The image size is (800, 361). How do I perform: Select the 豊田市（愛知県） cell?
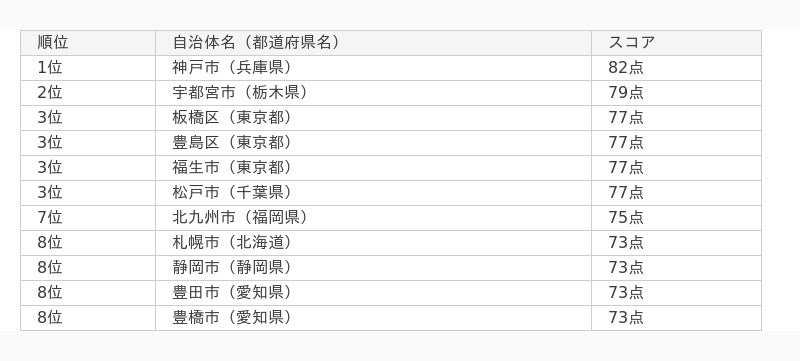click(373, 293)
